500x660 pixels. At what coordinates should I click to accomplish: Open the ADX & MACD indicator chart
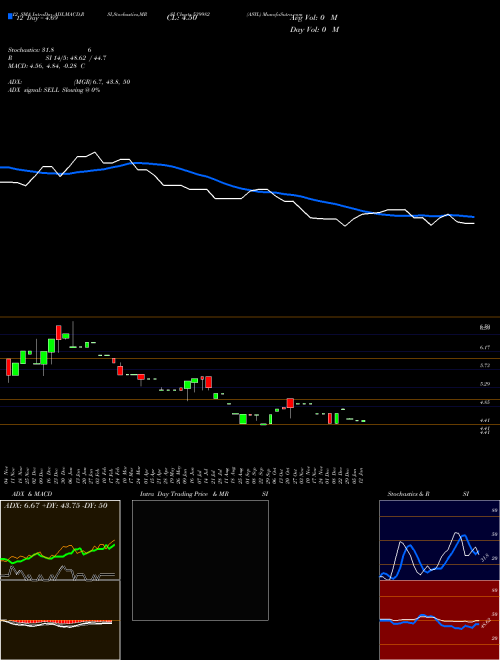point(60,580)
